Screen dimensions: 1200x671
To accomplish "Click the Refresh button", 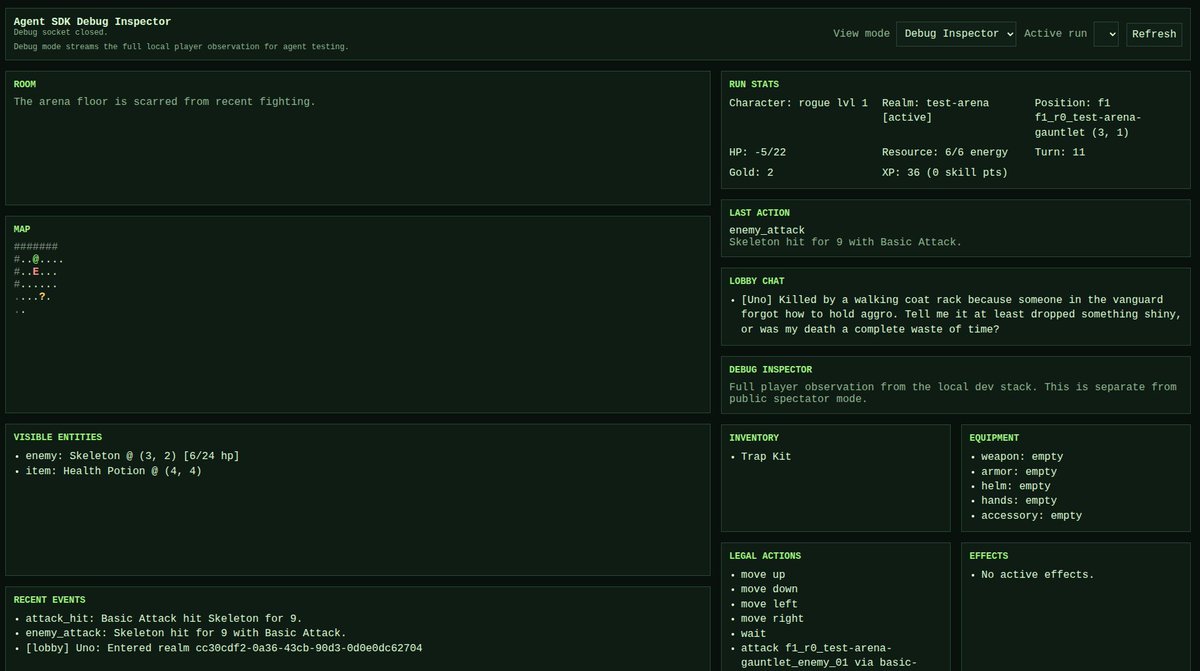I will [x=1154, y=34].
